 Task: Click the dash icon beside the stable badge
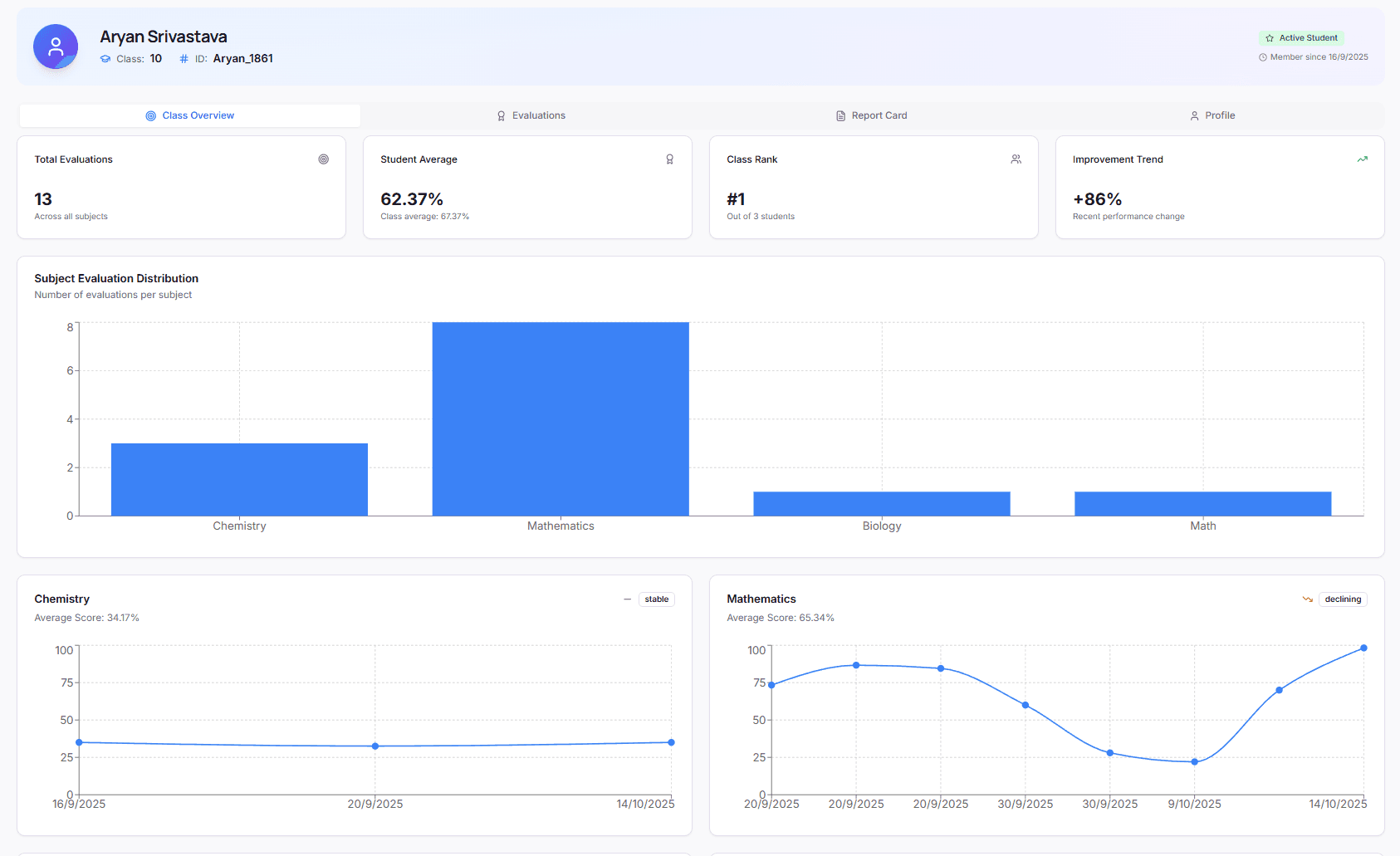[x=628, y=599]
